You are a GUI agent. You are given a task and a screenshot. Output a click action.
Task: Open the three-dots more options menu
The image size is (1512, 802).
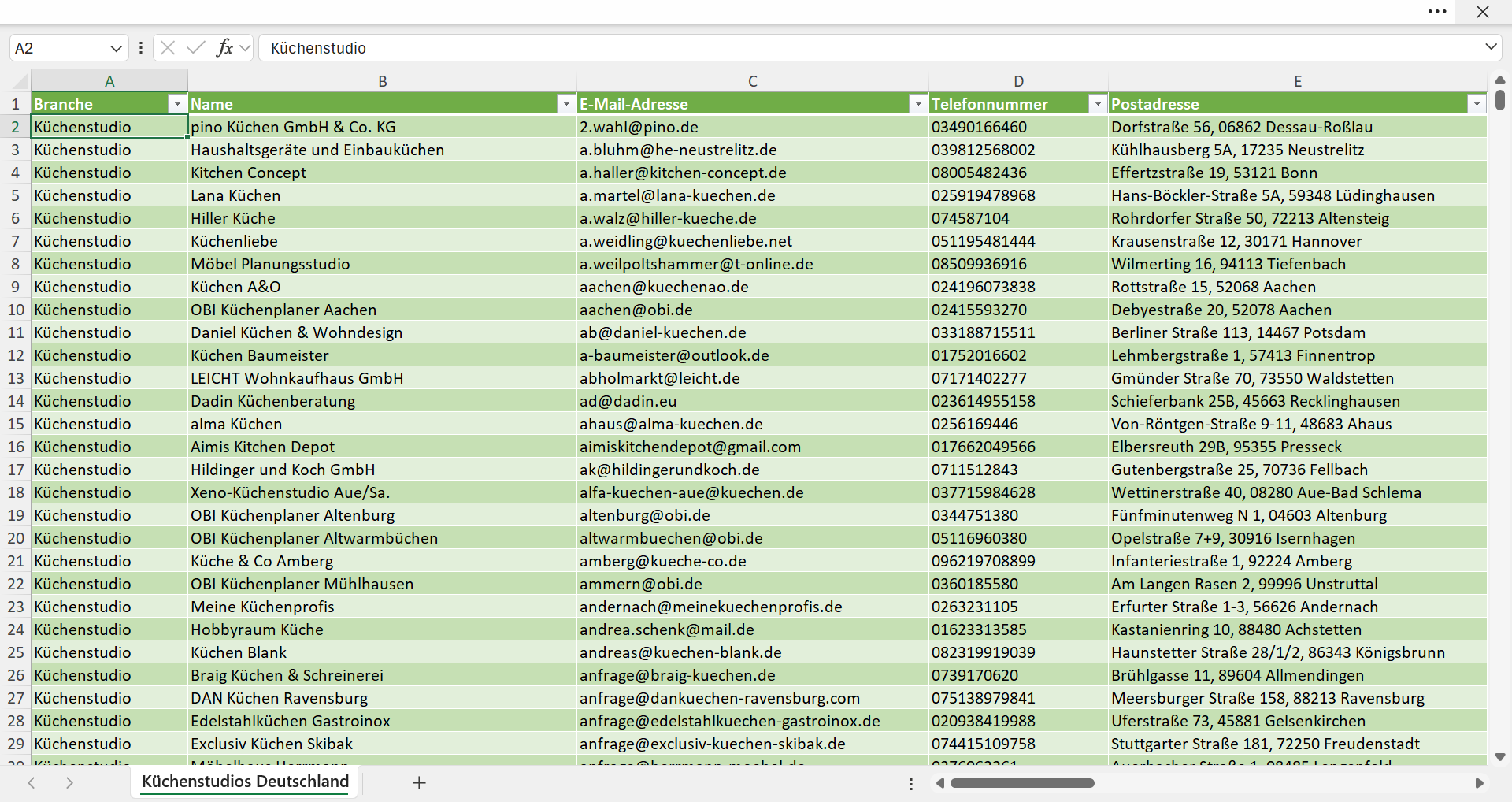point(1437,12)
